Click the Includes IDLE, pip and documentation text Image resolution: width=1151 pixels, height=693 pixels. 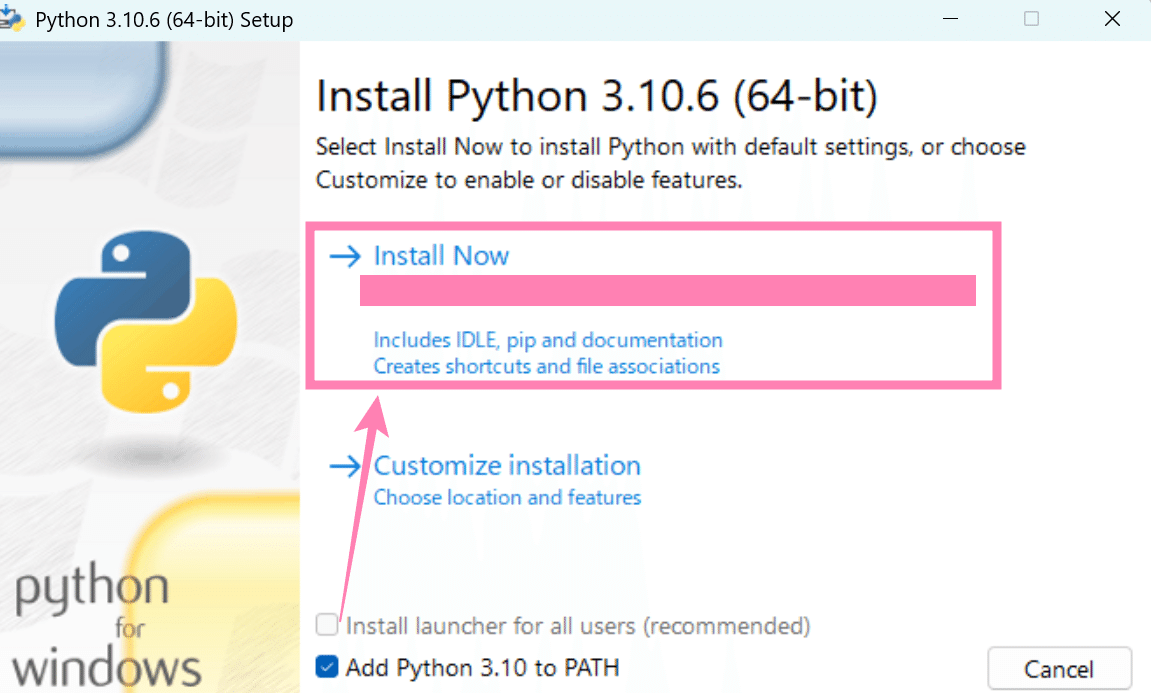547,340
